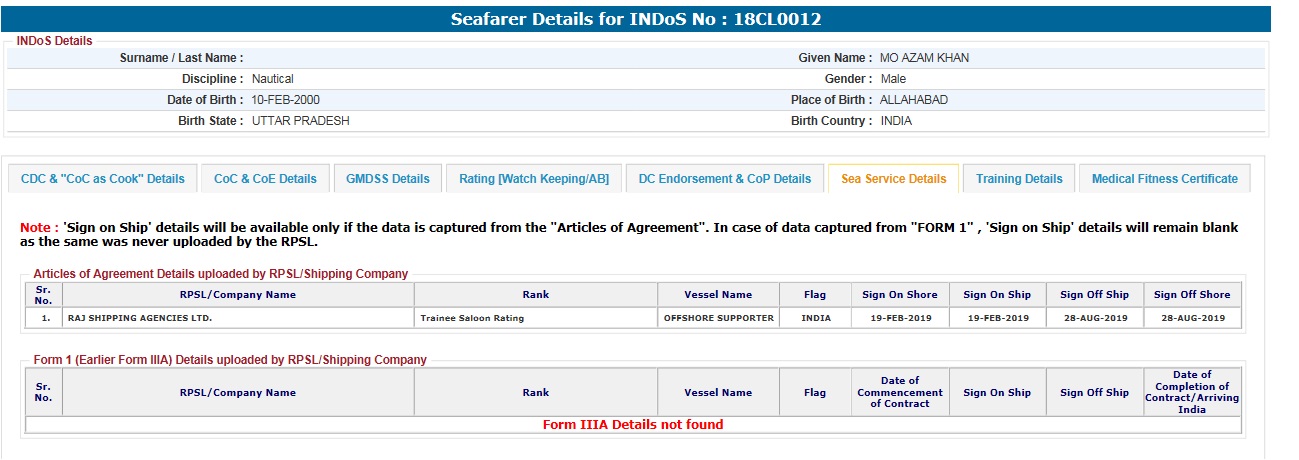
Task: Switch to the Training Details tab
Action: point(1019,179)
